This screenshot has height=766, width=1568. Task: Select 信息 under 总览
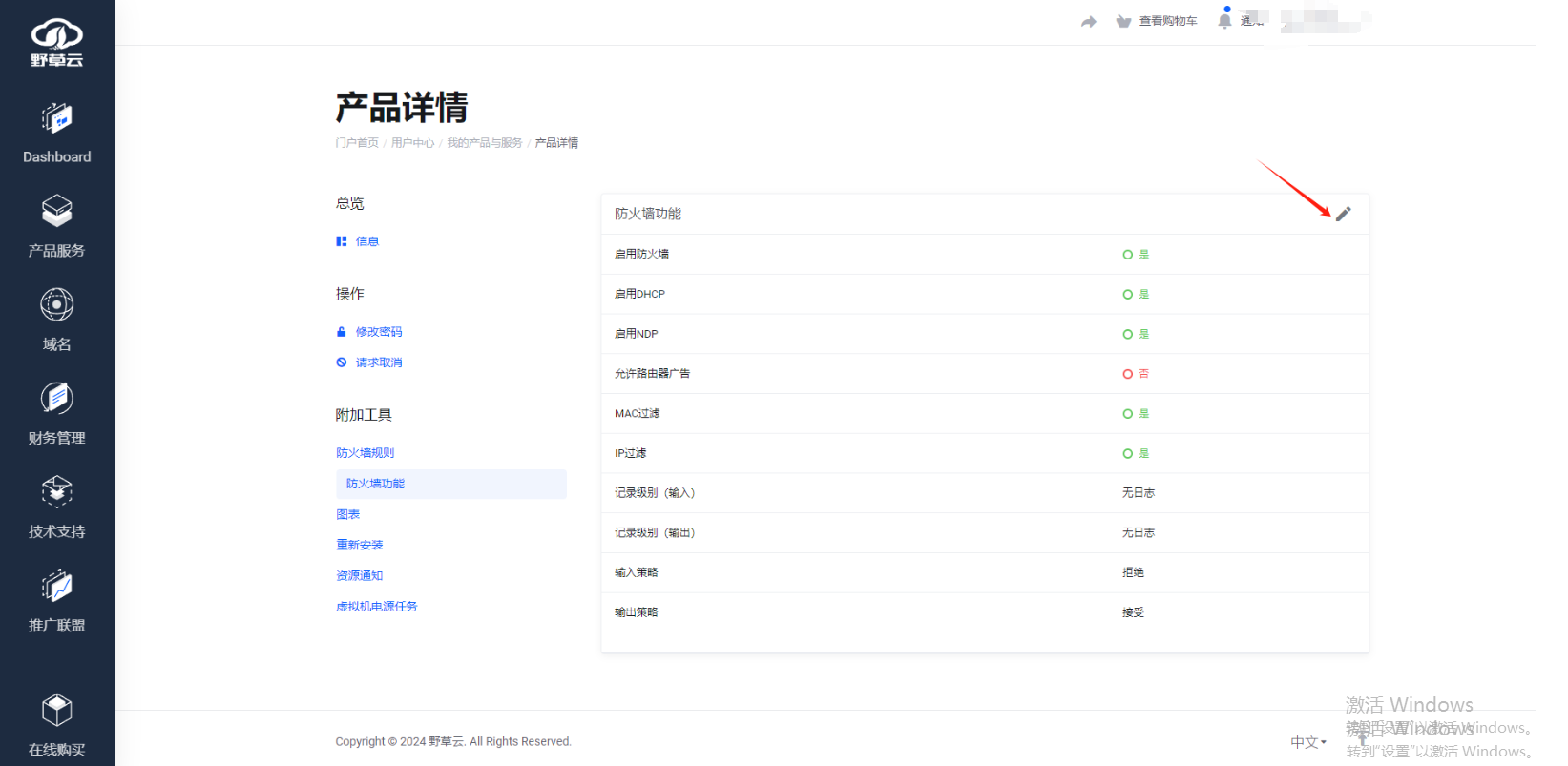367,241
